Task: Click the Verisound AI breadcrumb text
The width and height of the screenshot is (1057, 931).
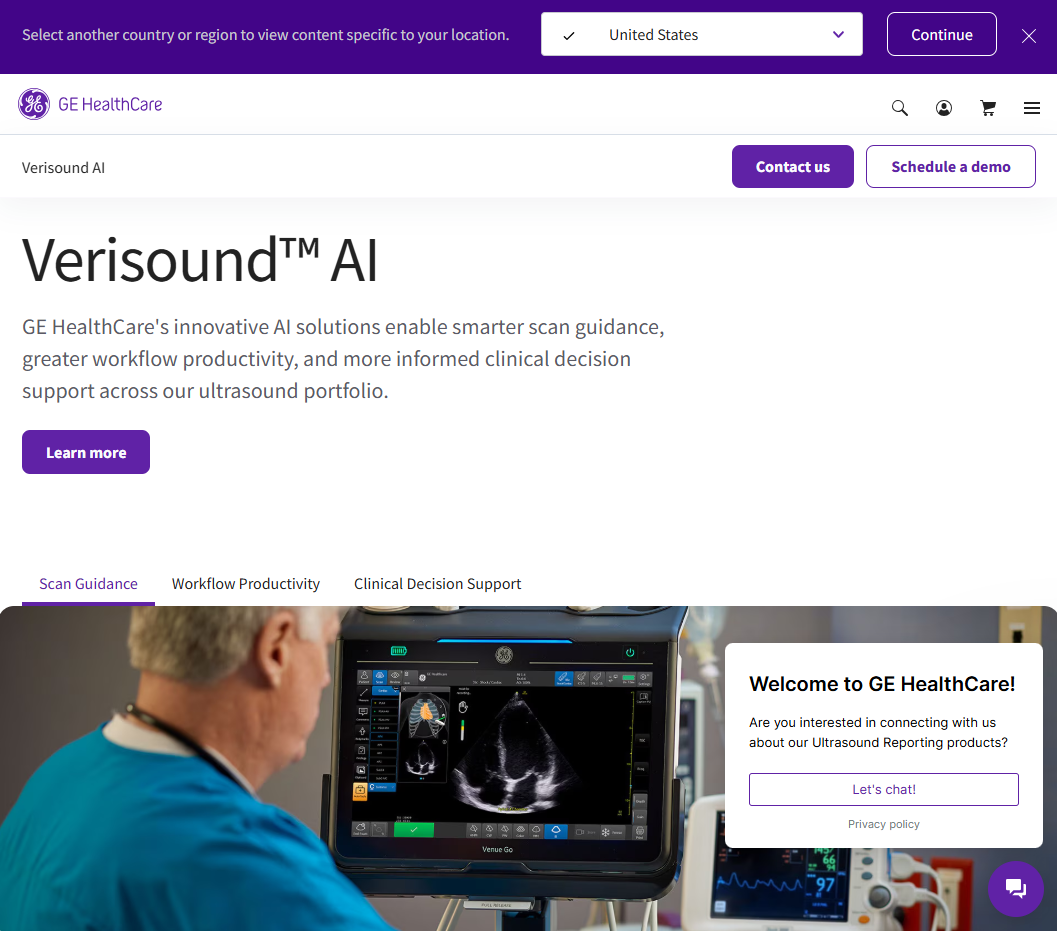Action: pos(63,168)
